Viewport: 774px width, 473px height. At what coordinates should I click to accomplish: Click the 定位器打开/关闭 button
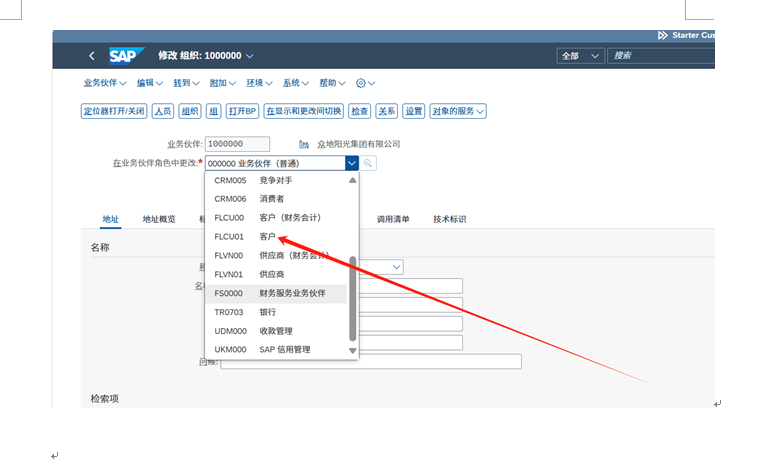[x=113, y=111]
